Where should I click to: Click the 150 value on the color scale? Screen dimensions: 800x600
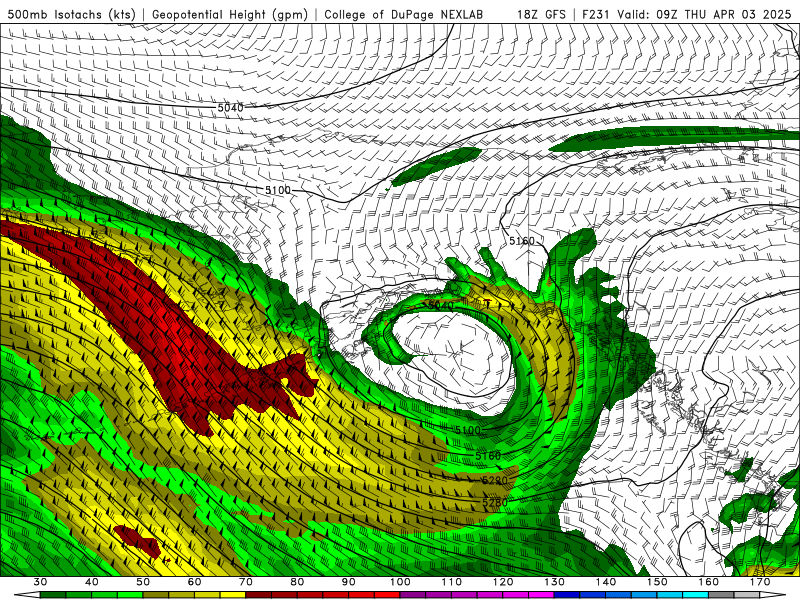click(657, 582)
